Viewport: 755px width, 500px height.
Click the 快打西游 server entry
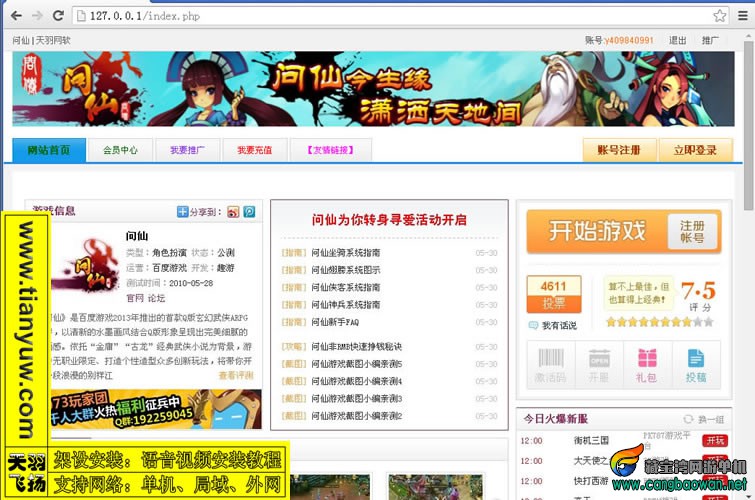tap(591, 481)
